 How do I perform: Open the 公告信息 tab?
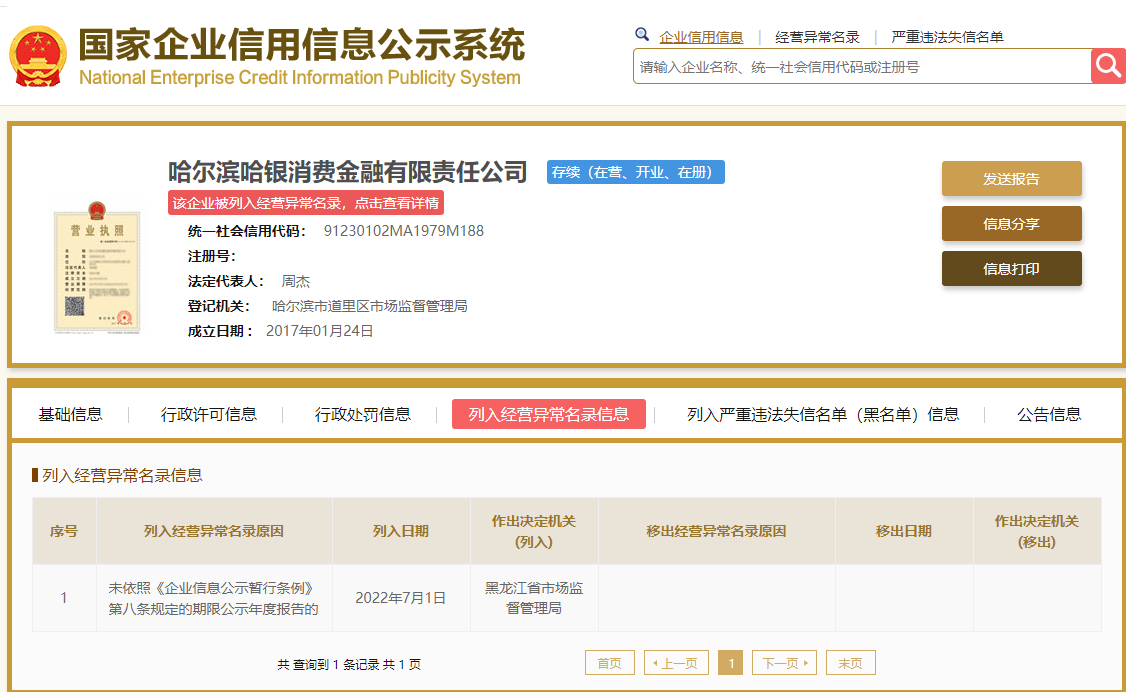click(x=1049, y=414)
